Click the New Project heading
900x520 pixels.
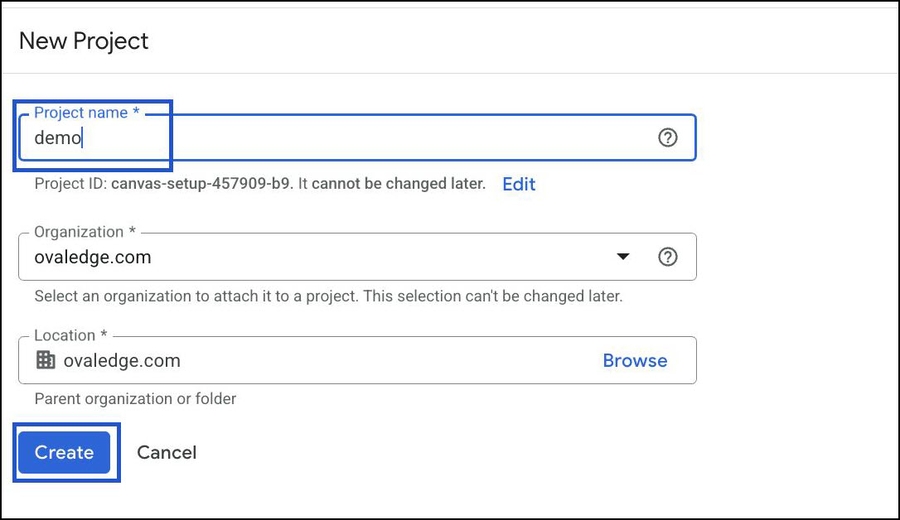point(84,41)
